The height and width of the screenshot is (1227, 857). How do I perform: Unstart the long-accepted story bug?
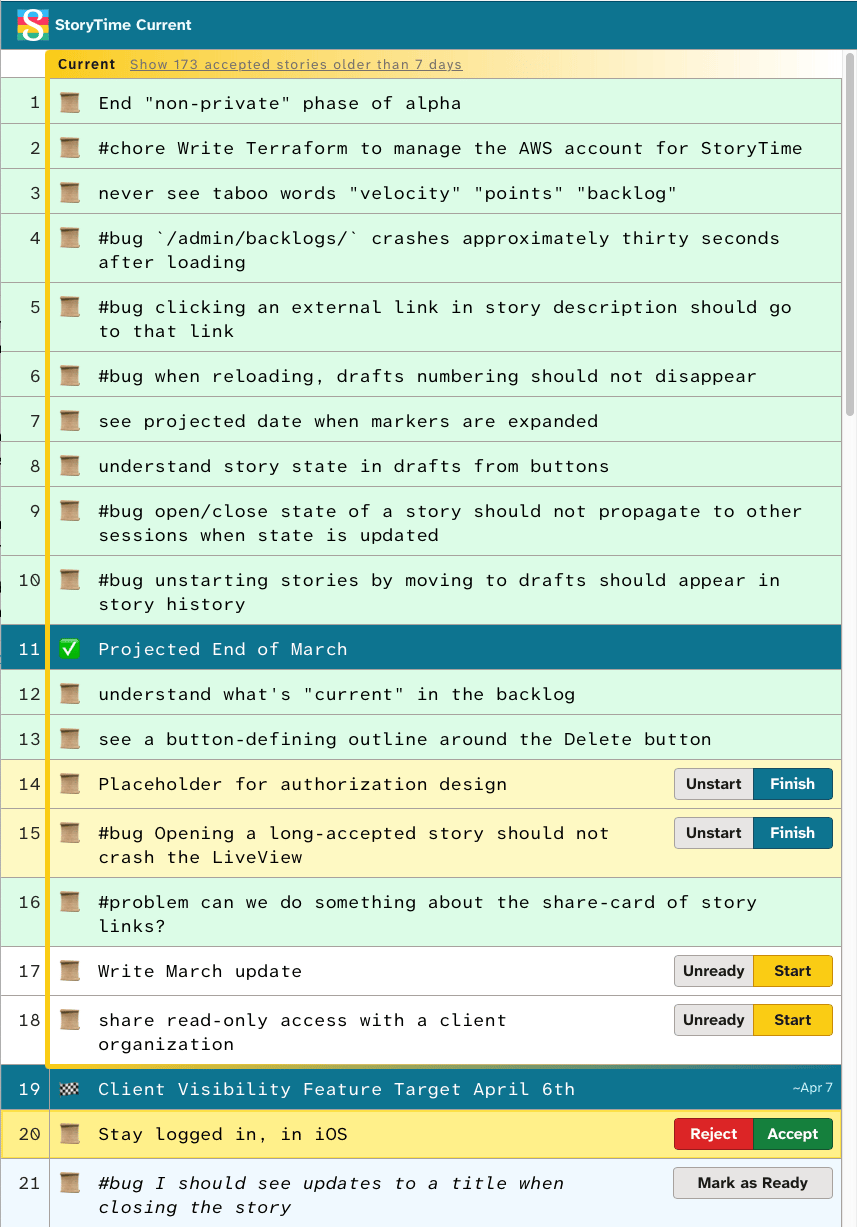[x=713, y=833]
